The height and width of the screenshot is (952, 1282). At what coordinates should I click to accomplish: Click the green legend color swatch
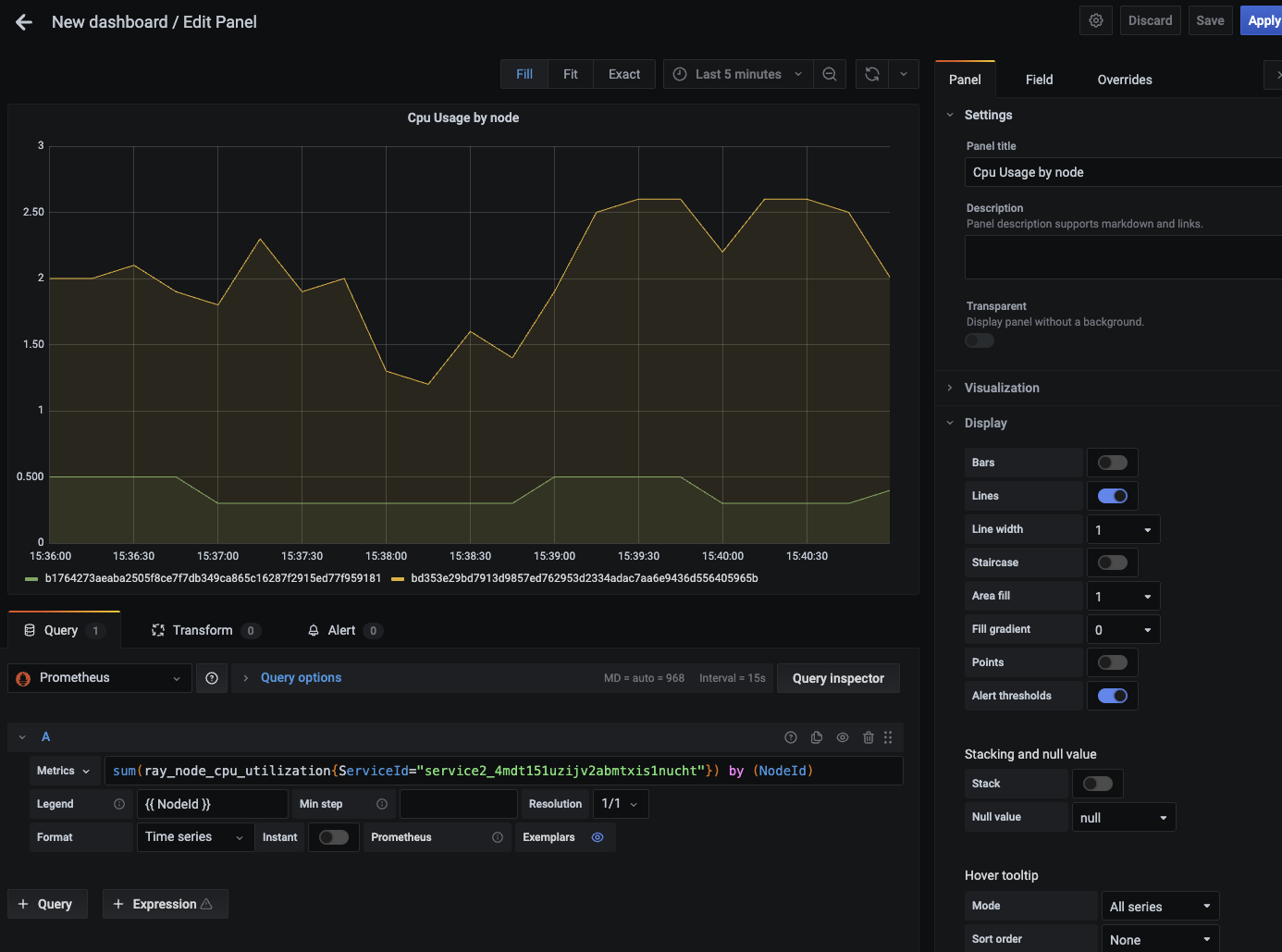(x=31, y=578)
